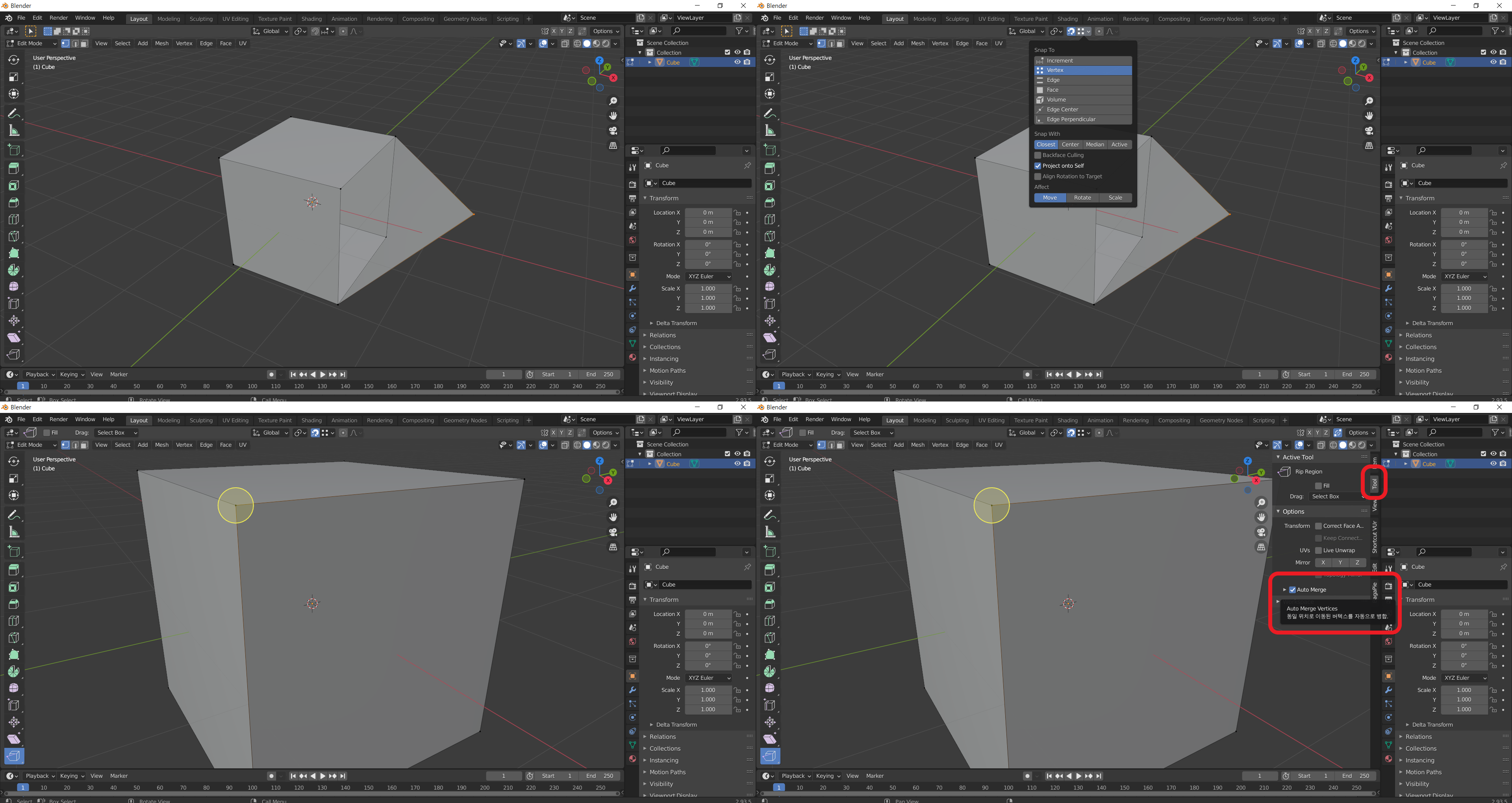The image size is (1512, 803).
Task: Select the Shear tool in bottom-left window
Action: point(13,739)
